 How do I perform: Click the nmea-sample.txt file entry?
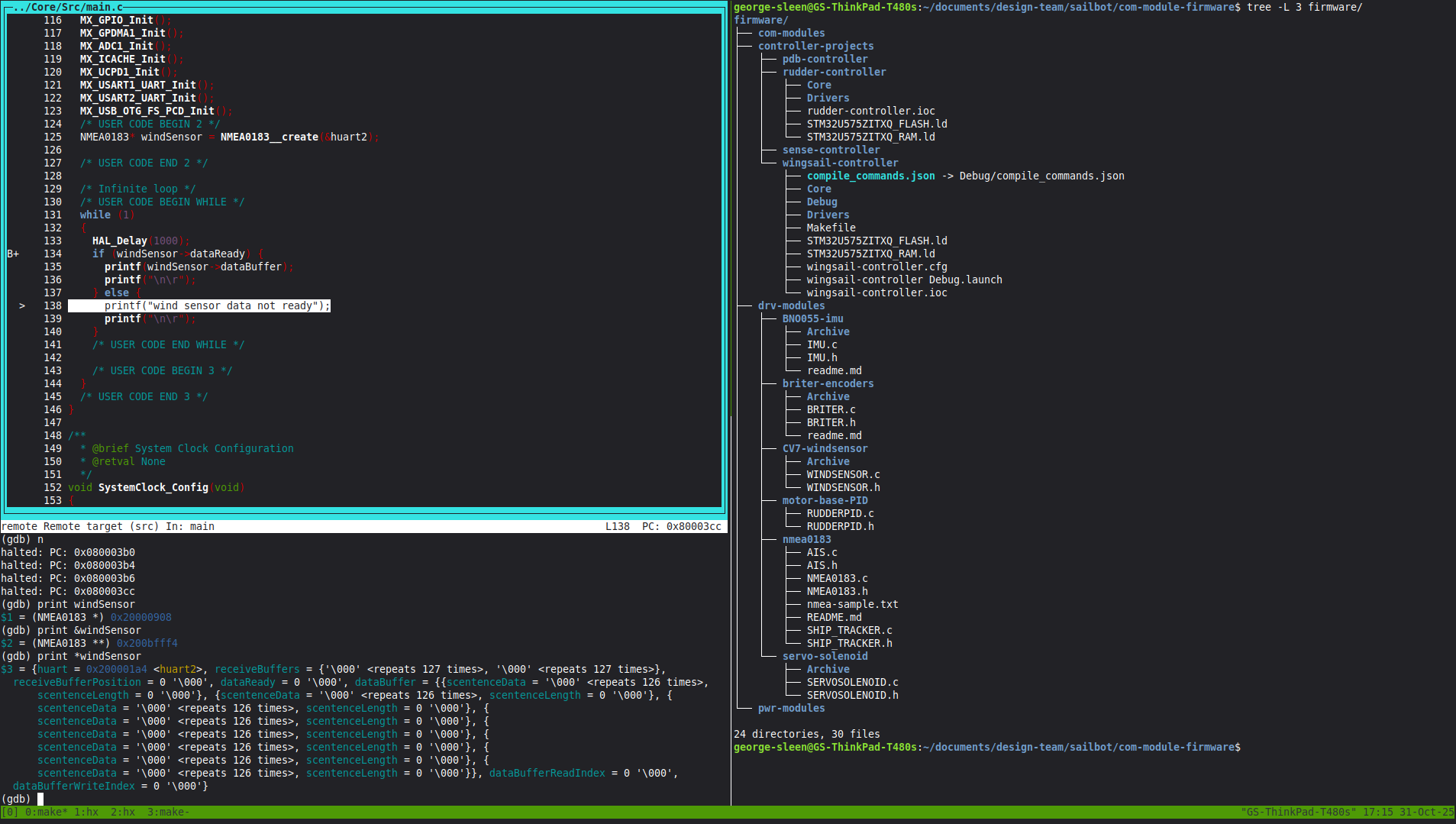[x=853, y=604]
